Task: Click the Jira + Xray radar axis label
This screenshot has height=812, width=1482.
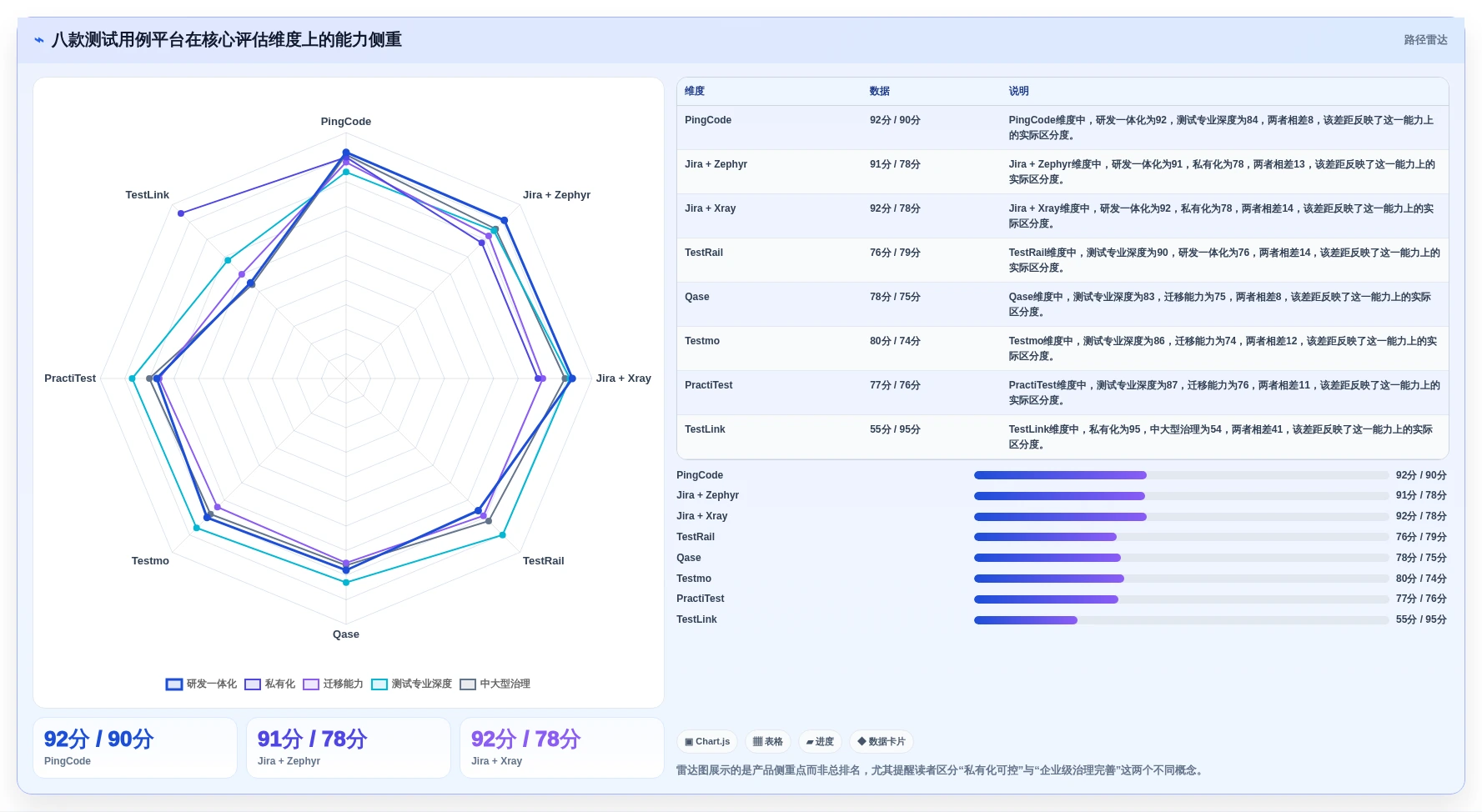Action: (624, 378)
